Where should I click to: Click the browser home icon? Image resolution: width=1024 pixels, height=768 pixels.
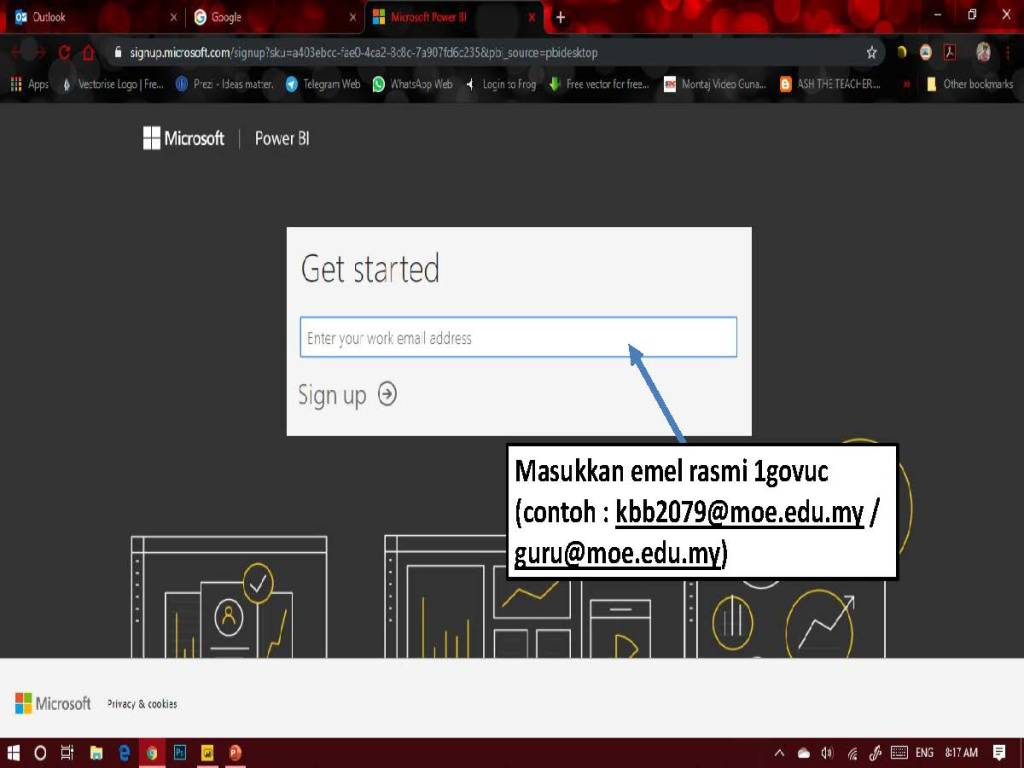click(88, 52)
